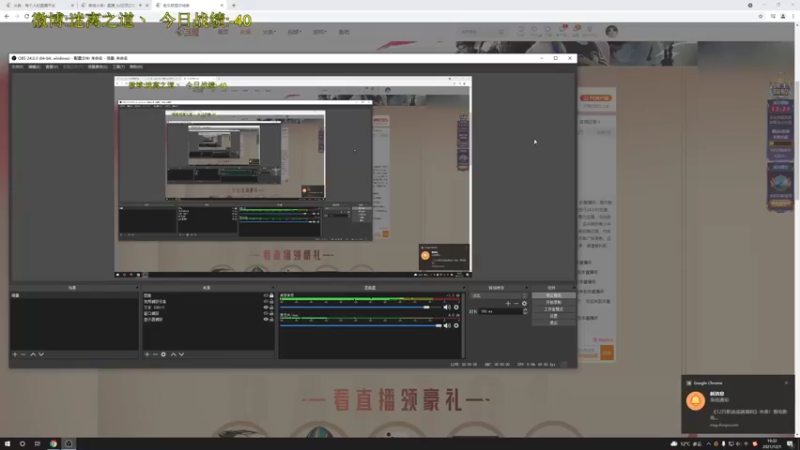Viewport: 800px width, 450px height.
Task: Bookmark this page with the star icon
Action: 761,16
